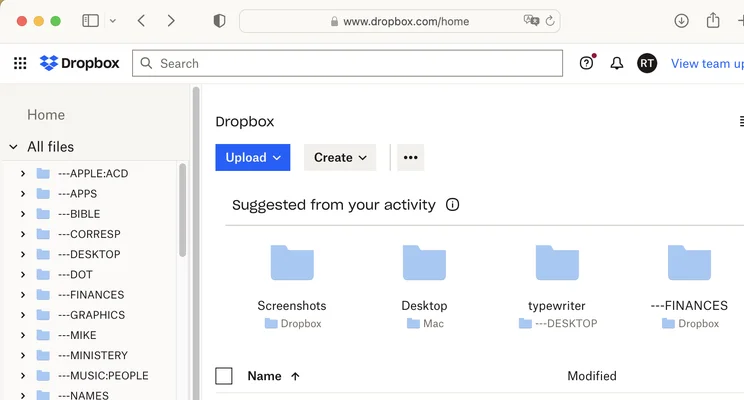Open the Screenshots suggested folder
The image size is (744, 400).
click(x=292, y=262)
